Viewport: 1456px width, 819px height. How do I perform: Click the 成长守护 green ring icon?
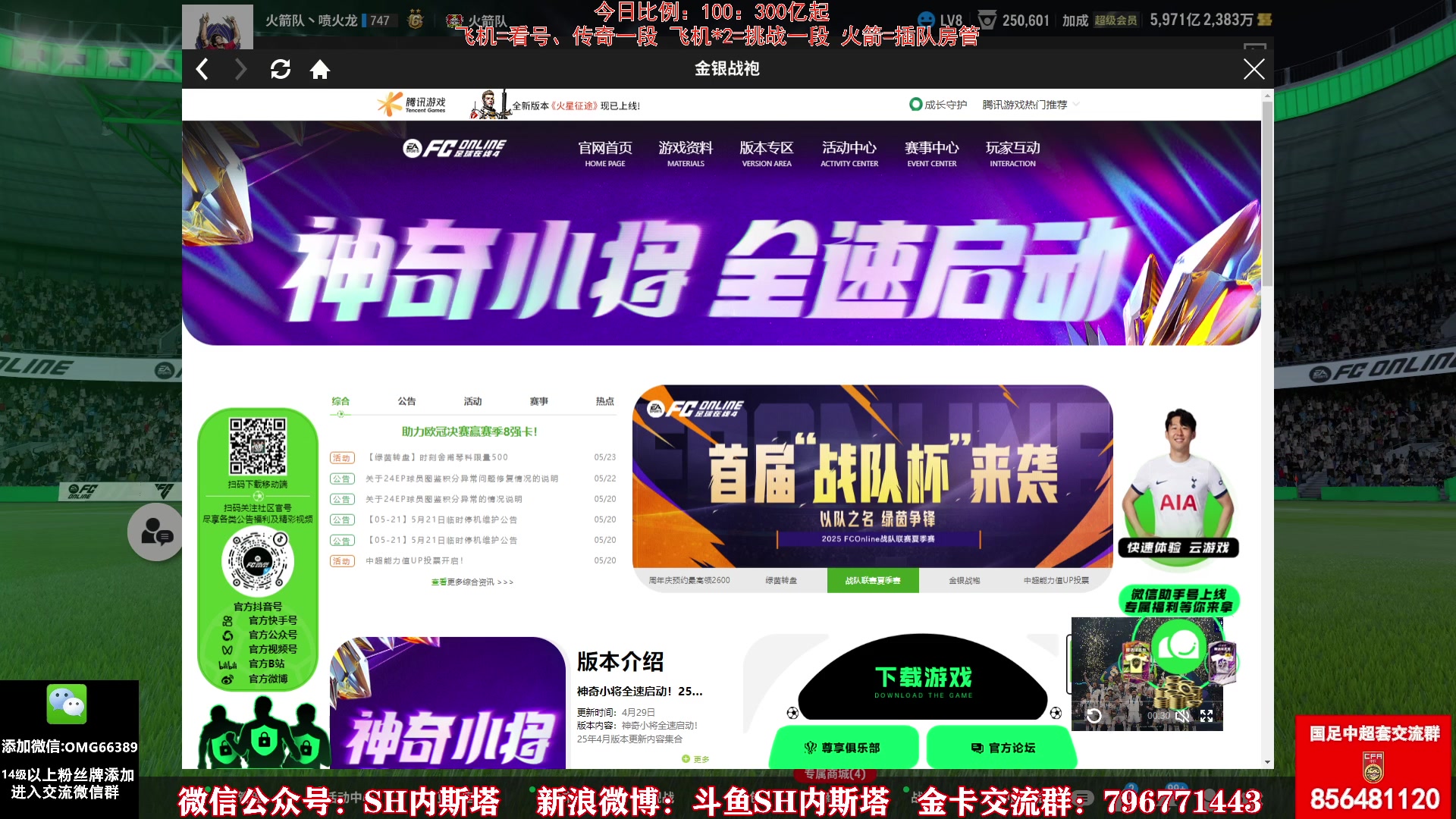915,105
